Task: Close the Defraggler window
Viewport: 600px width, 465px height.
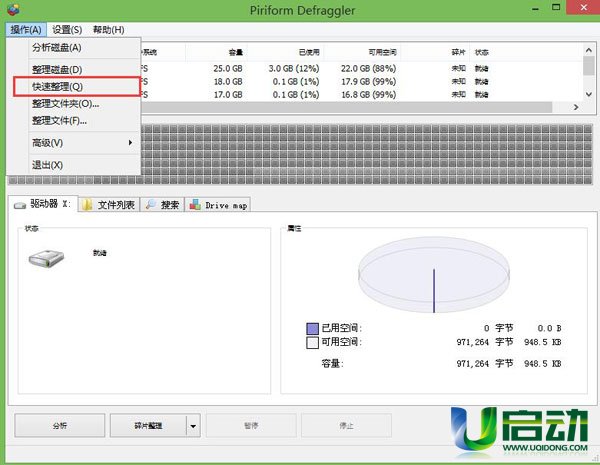Action: 583,7
